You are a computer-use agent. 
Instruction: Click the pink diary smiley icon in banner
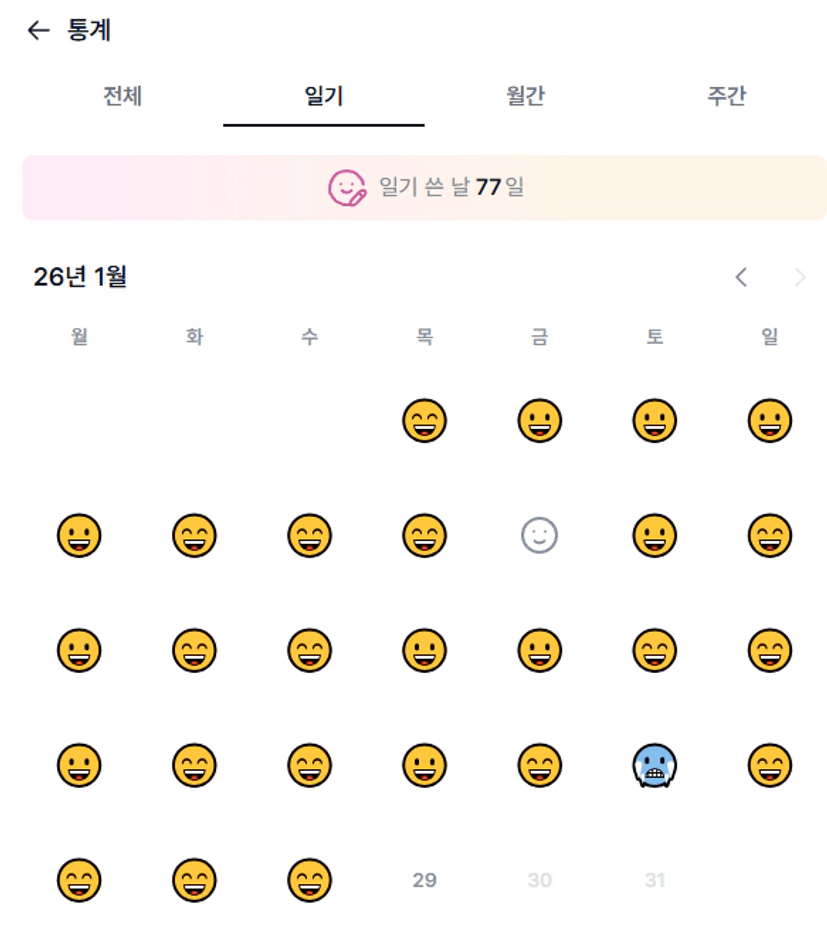tap(347, 187)
